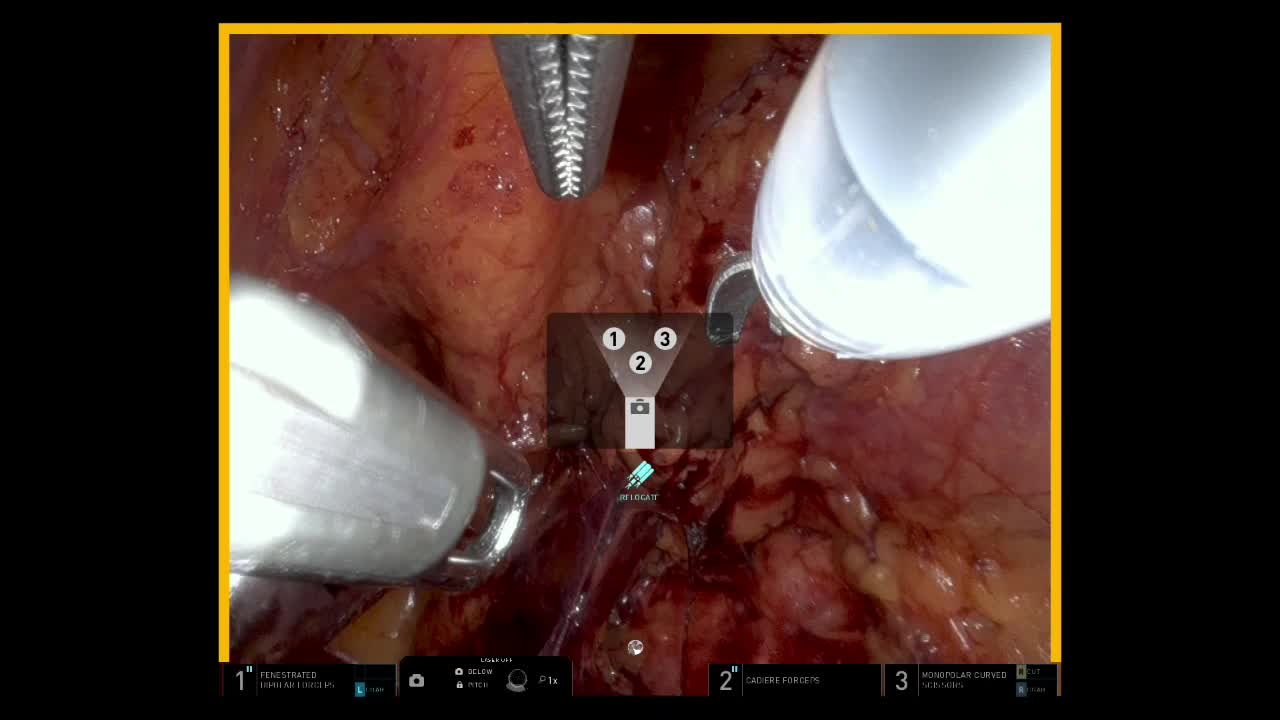Click the large number 1 in the bottom bar
The width and height of the screenshot is (1280, 720).
[x=240, y=681]
